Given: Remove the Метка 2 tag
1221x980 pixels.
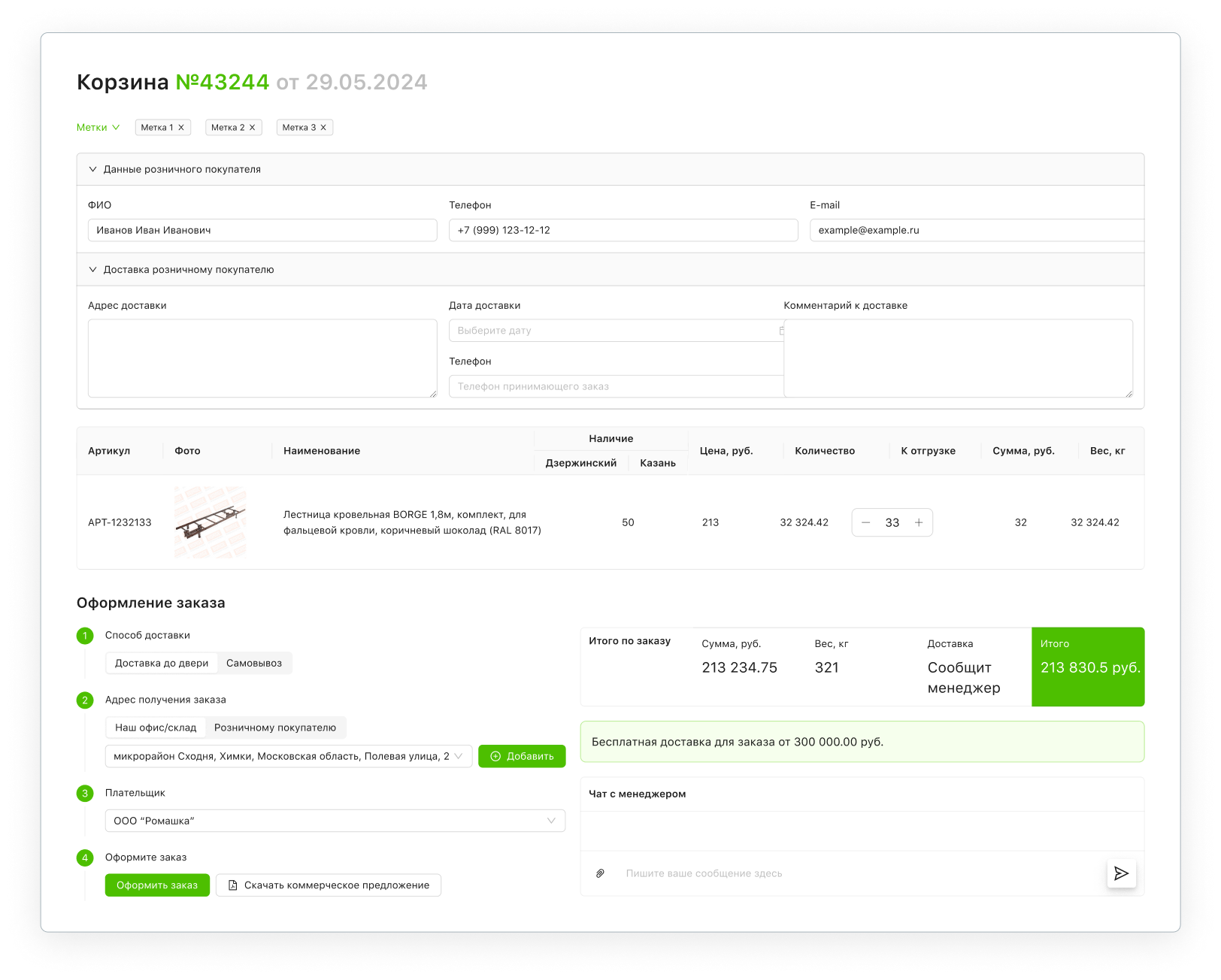Looking at the screenshot, I should tap(252, 128).
